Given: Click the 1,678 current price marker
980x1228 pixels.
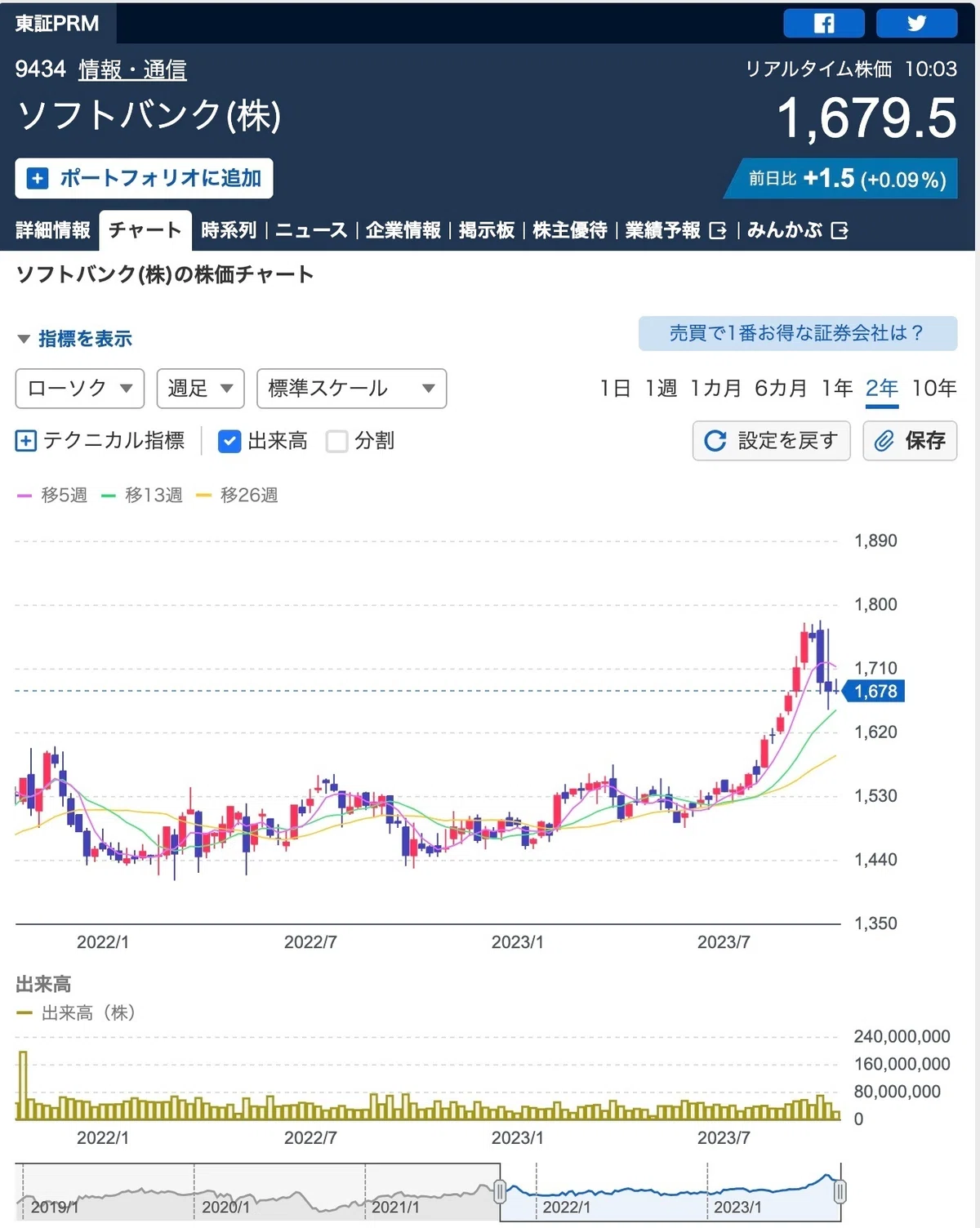Looking at the screenshot, I should click(874, 692).
